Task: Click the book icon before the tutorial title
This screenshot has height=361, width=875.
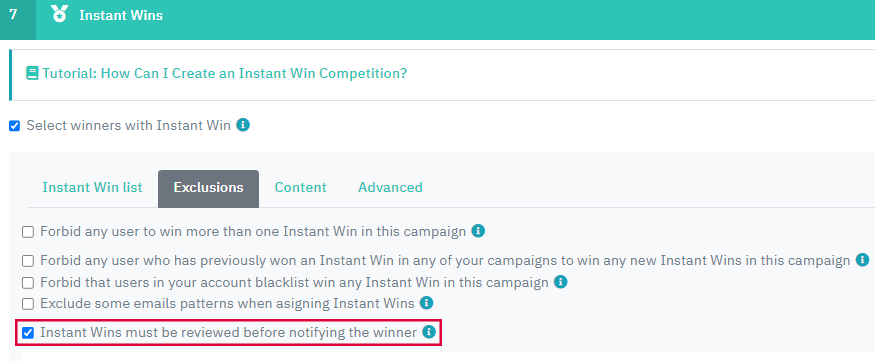Action: pos(32,73)
